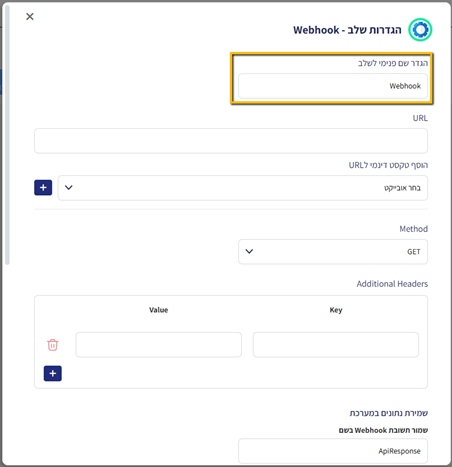Click the Additional Headers label
Image resolution: width=452 pixels, height=467 pixels.
coord(392,284)
